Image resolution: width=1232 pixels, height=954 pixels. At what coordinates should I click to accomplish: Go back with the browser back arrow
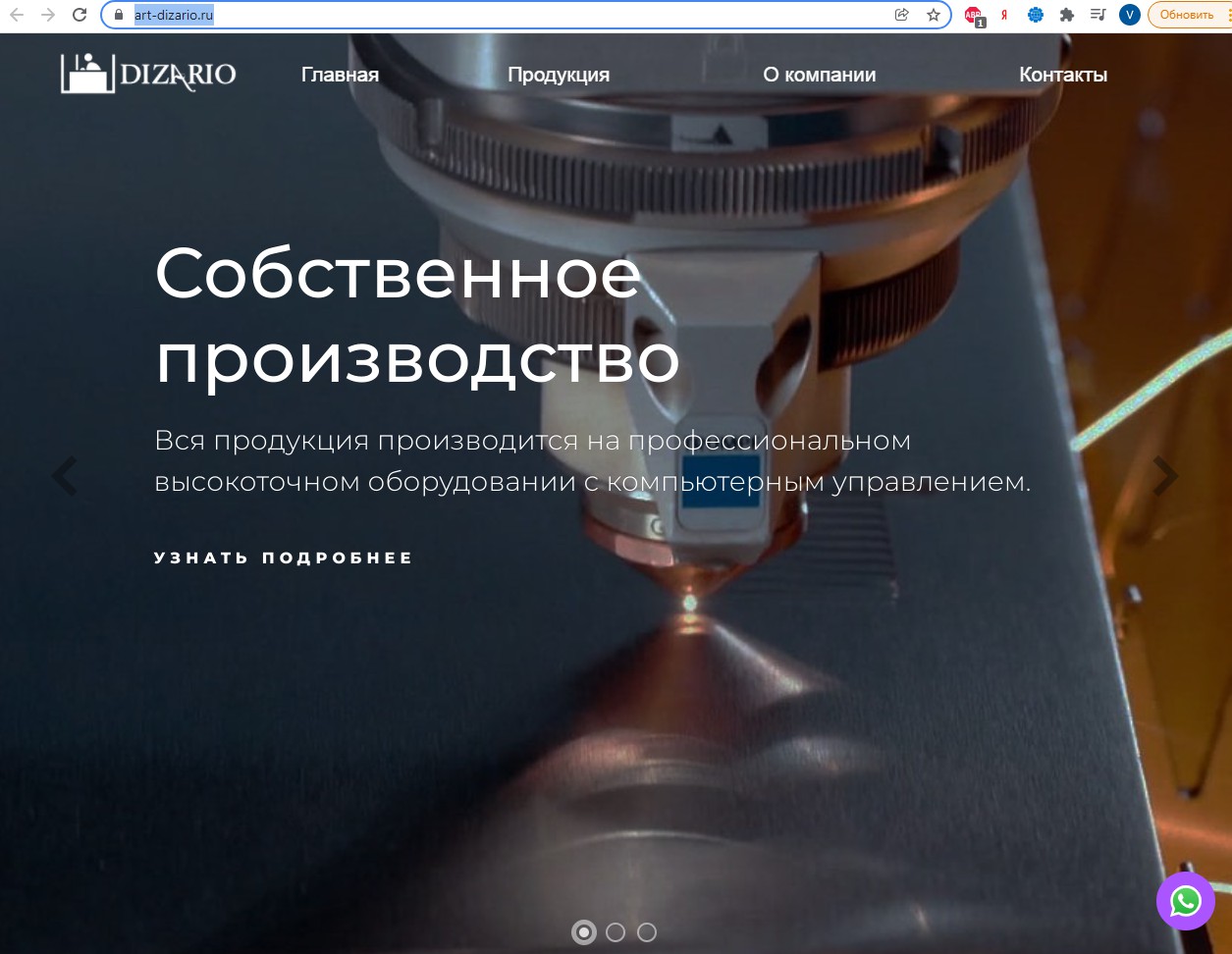(x=17, y=15)
